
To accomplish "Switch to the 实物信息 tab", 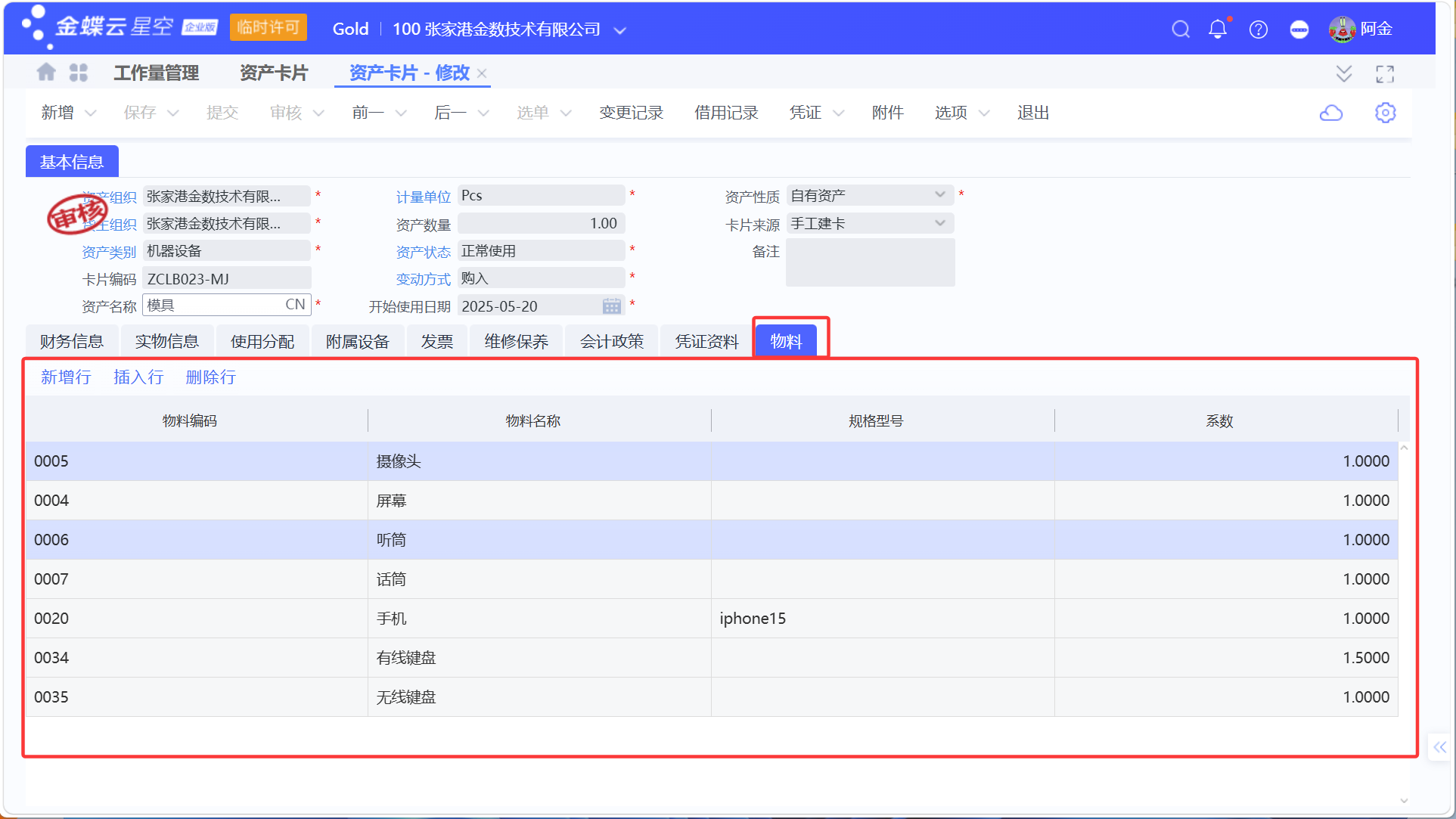I will point(167,341).
